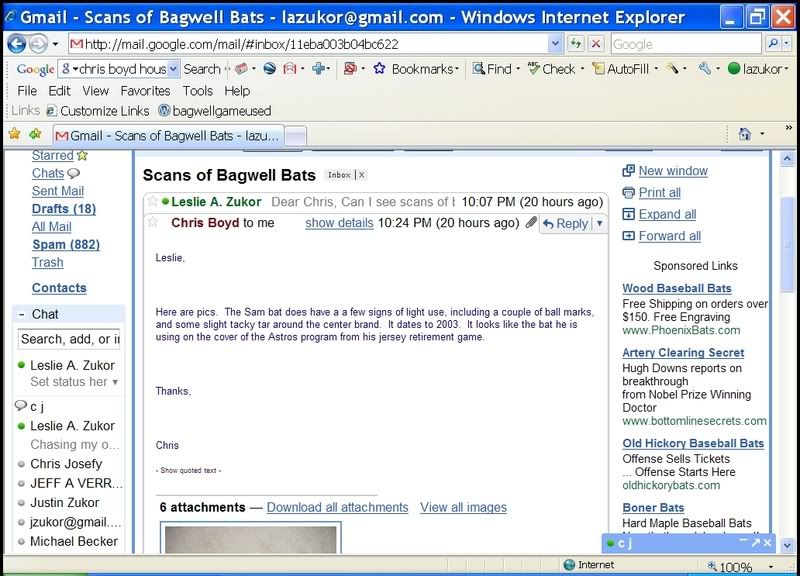Click the Google Toolbar news icon

[x=241, y=68]
